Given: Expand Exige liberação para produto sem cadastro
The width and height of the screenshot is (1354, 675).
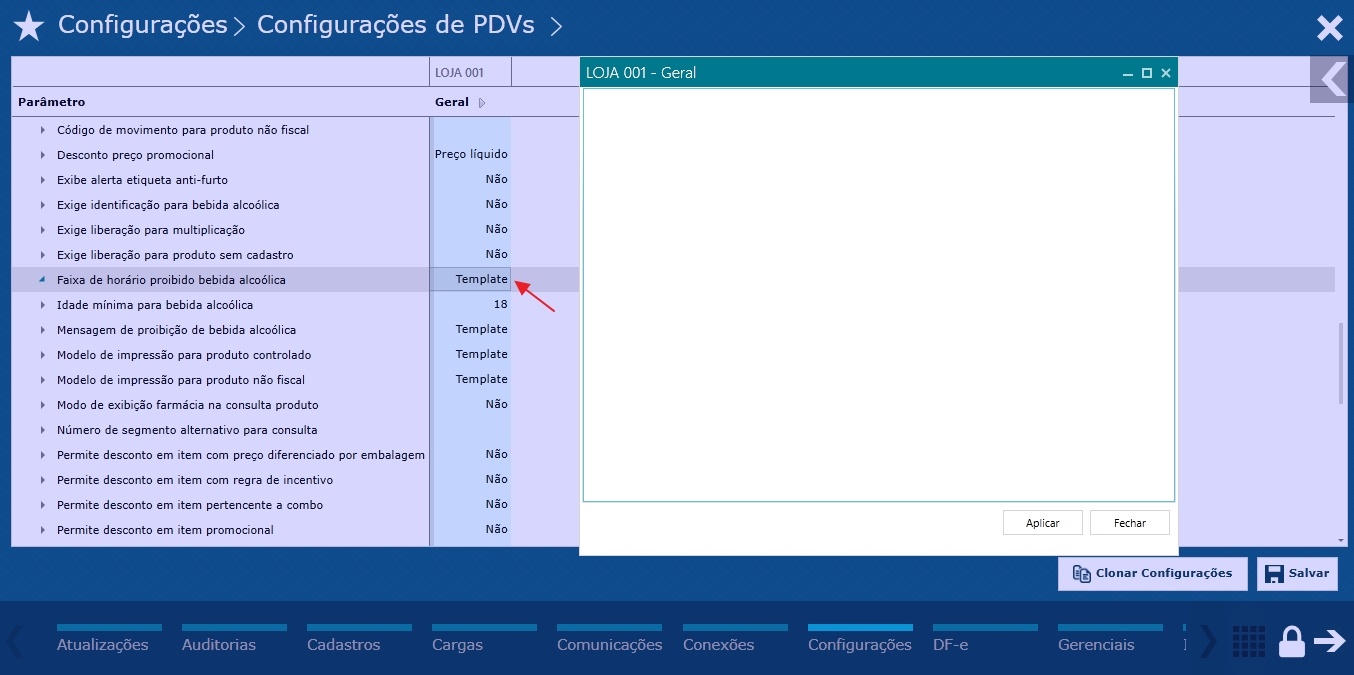Looking at the screenshot, I should 43,255.
